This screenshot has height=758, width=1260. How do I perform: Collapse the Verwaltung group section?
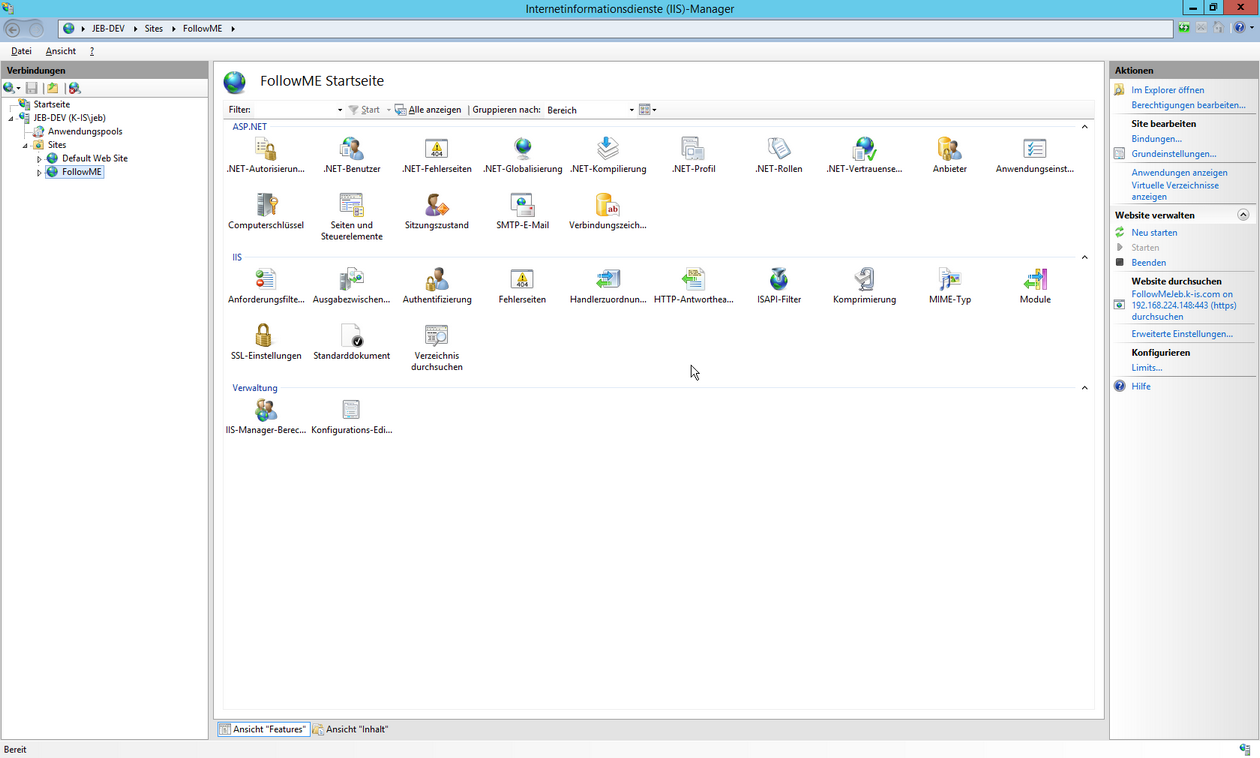point(1085,388)
